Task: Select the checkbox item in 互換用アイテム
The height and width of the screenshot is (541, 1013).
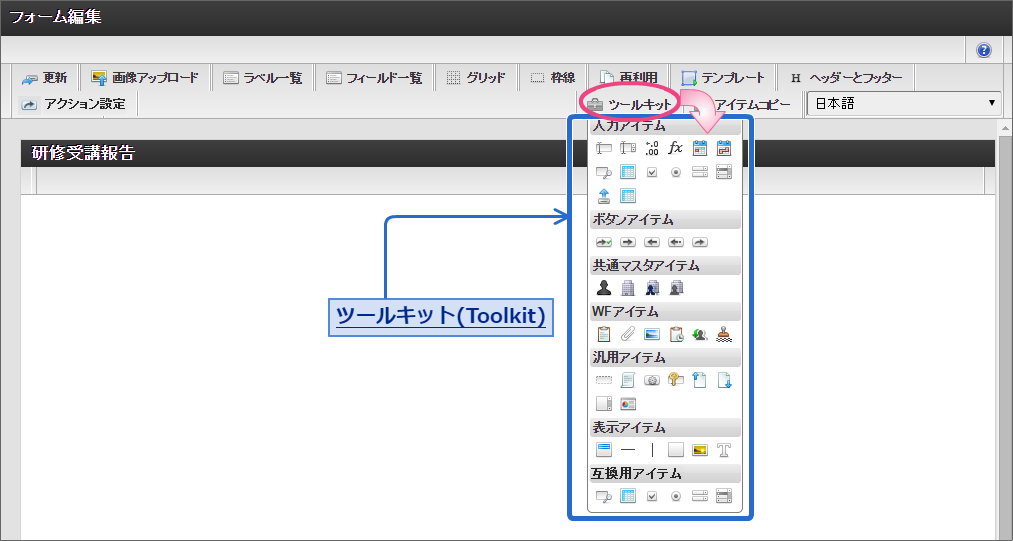Action: [x=652, y=496]
